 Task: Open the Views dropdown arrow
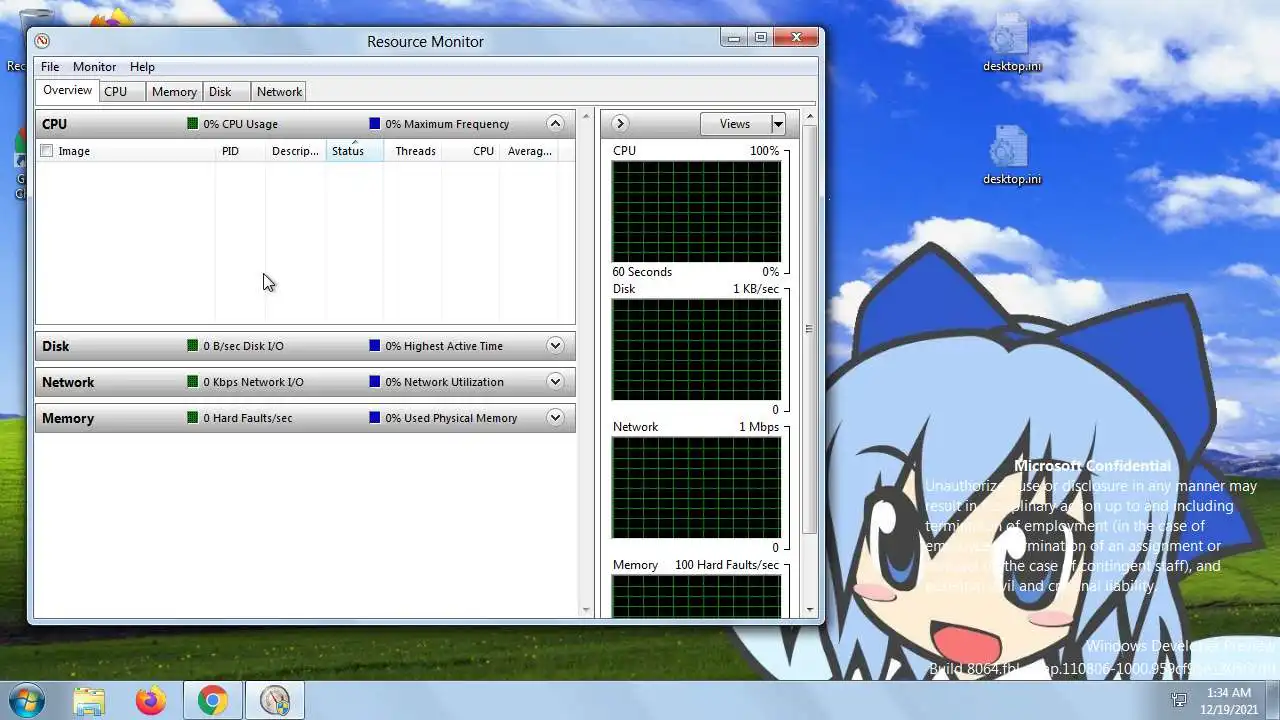coord(778,124)
